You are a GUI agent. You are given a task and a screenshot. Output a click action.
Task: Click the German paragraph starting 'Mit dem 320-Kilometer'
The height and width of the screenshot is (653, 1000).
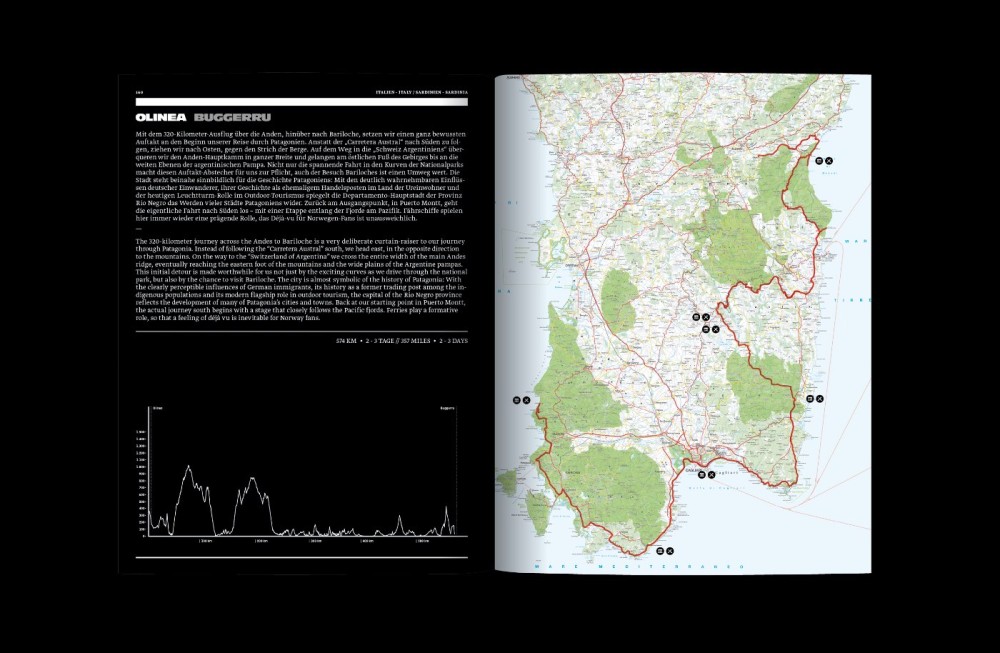[x=301, y=176]
